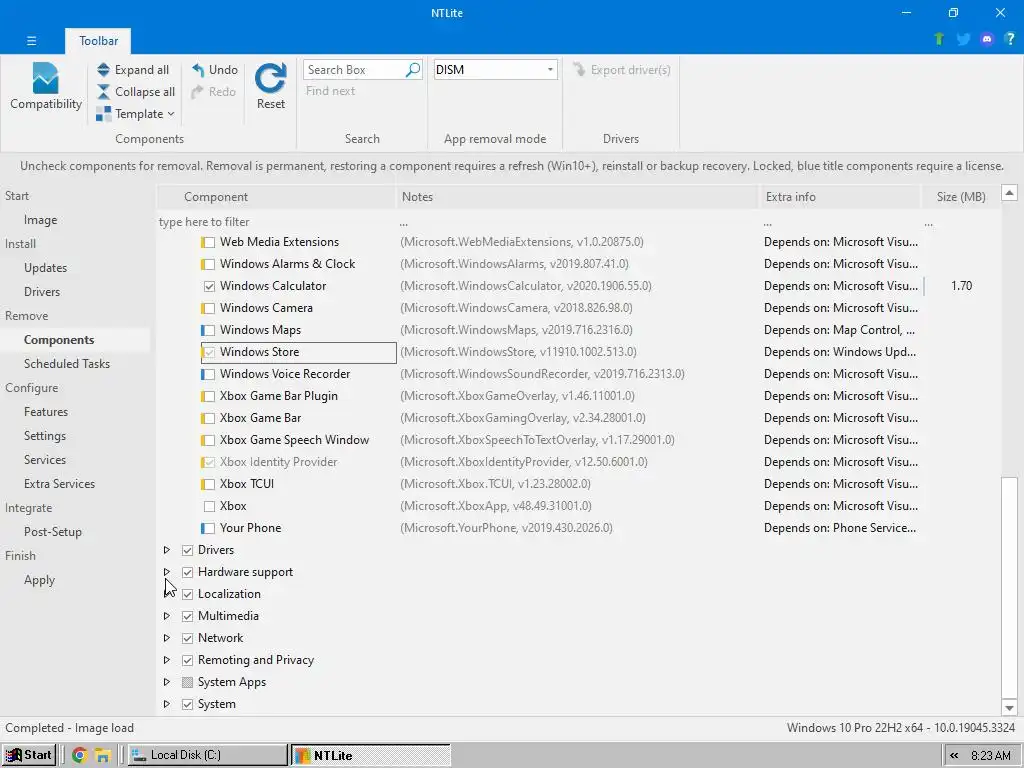Sort by Size (MB) column
The image size is (1024, 768).
(960, 197)
